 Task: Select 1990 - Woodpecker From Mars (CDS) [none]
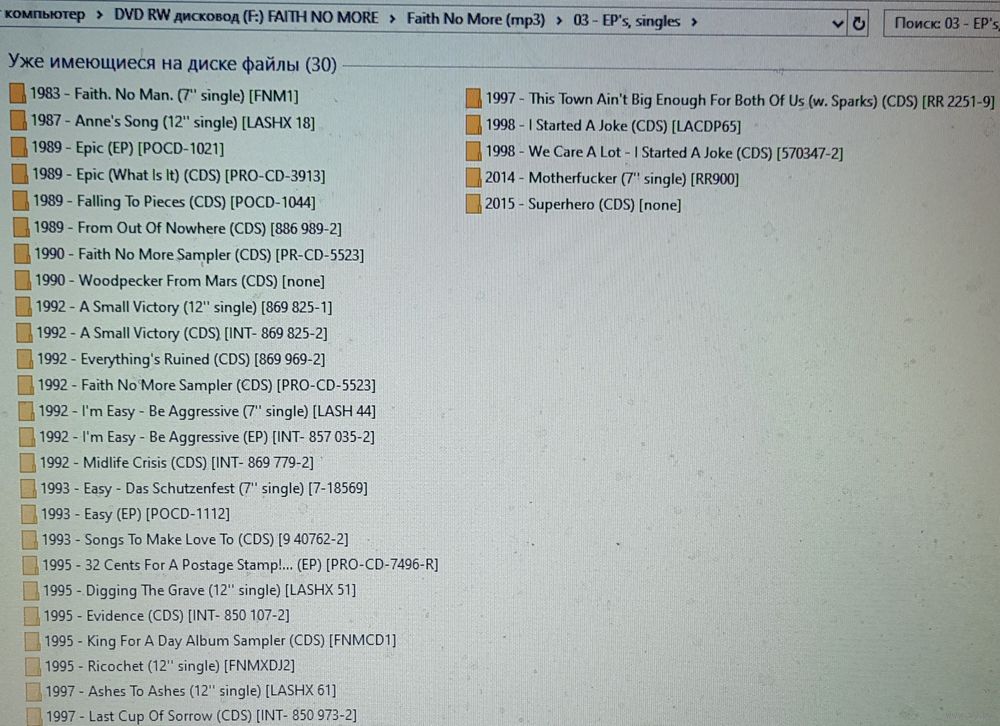pos(179,281)
